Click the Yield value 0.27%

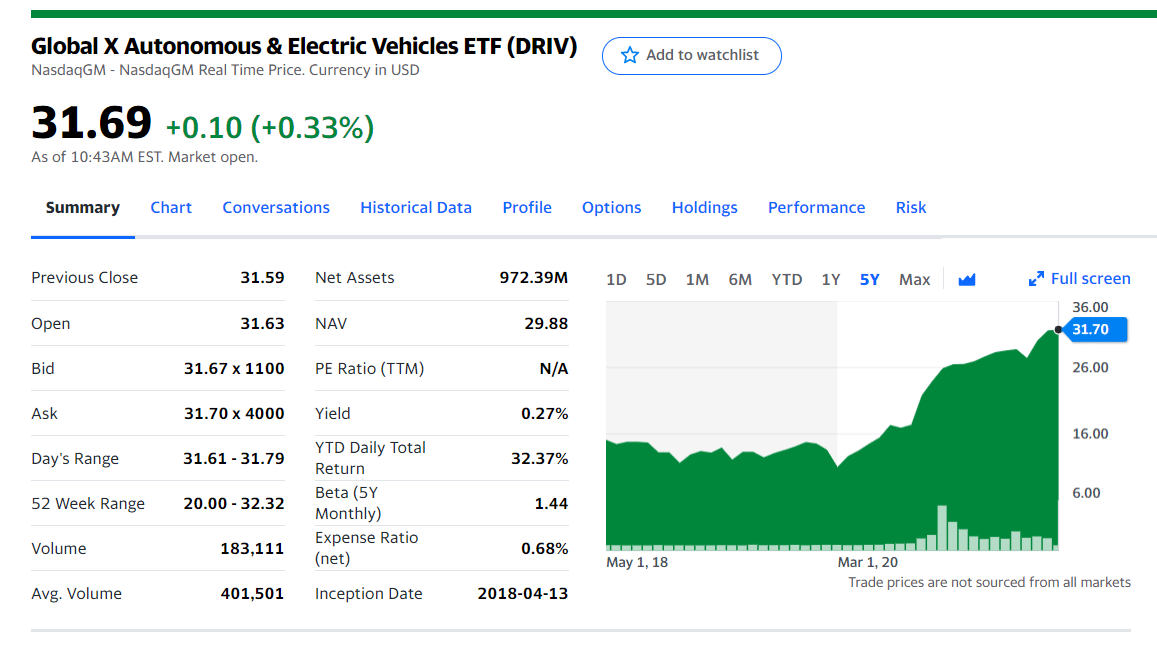[x=545, y=413]
